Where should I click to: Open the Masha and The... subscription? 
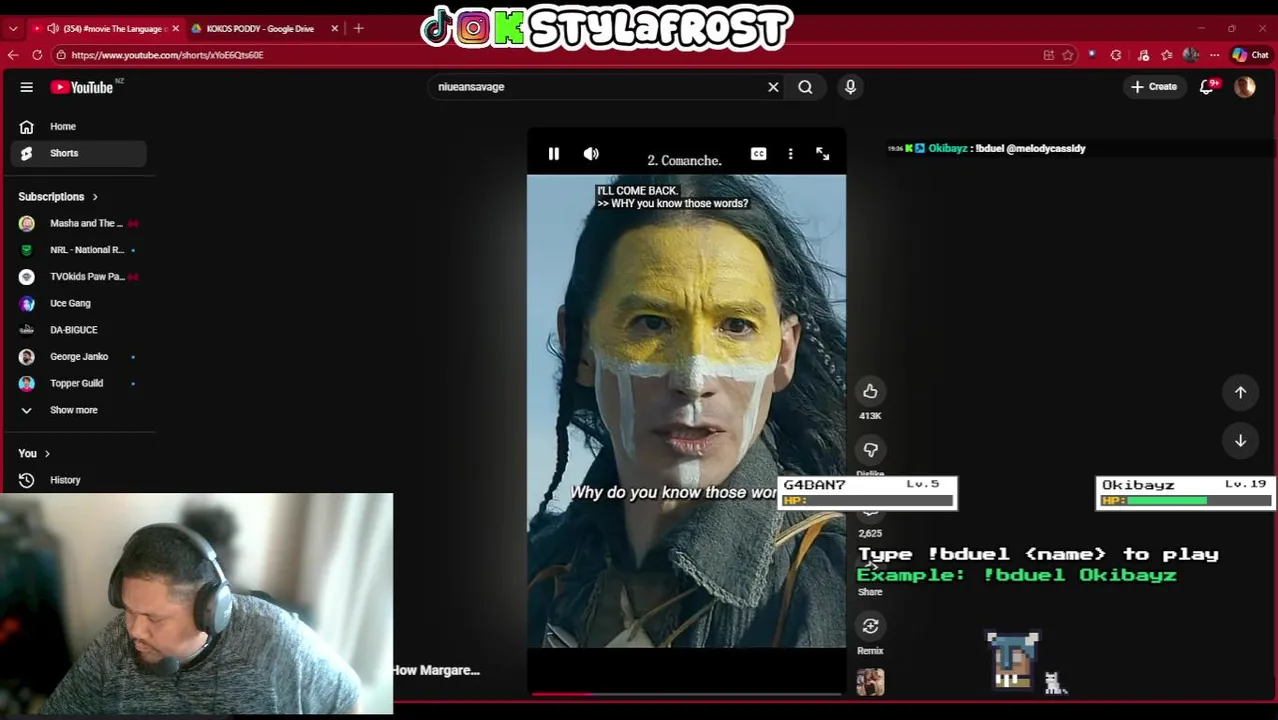click(80, 223)
